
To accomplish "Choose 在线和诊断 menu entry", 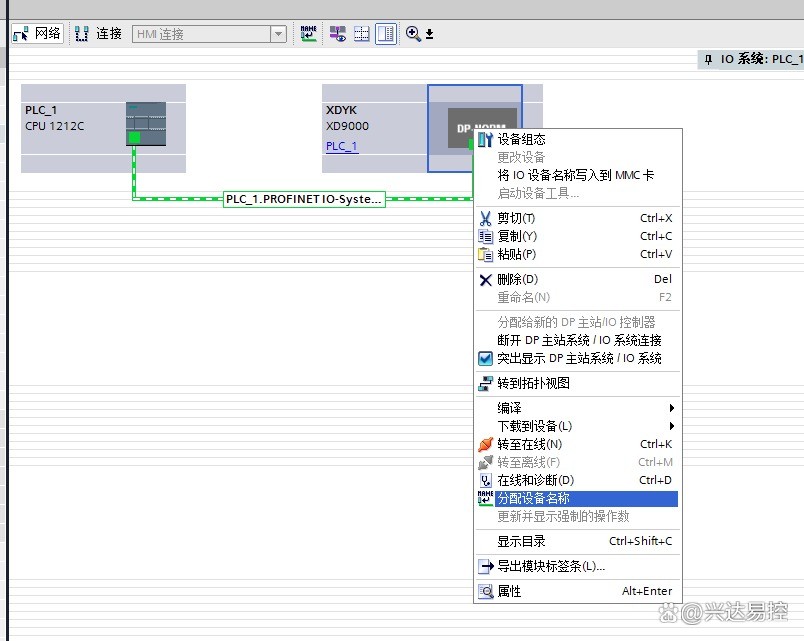I will 578,480.
